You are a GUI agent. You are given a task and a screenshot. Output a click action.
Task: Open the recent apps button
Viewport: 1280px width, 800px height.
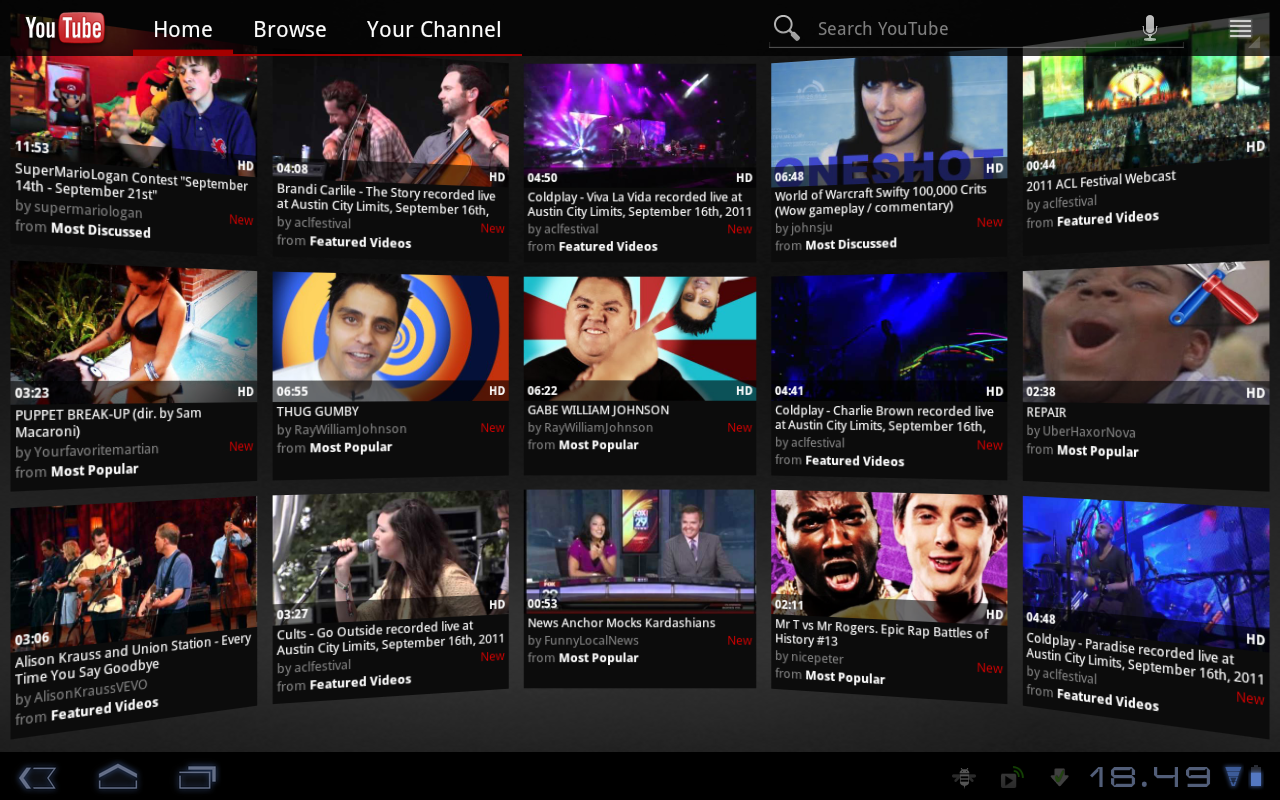[x=197, y=777]
